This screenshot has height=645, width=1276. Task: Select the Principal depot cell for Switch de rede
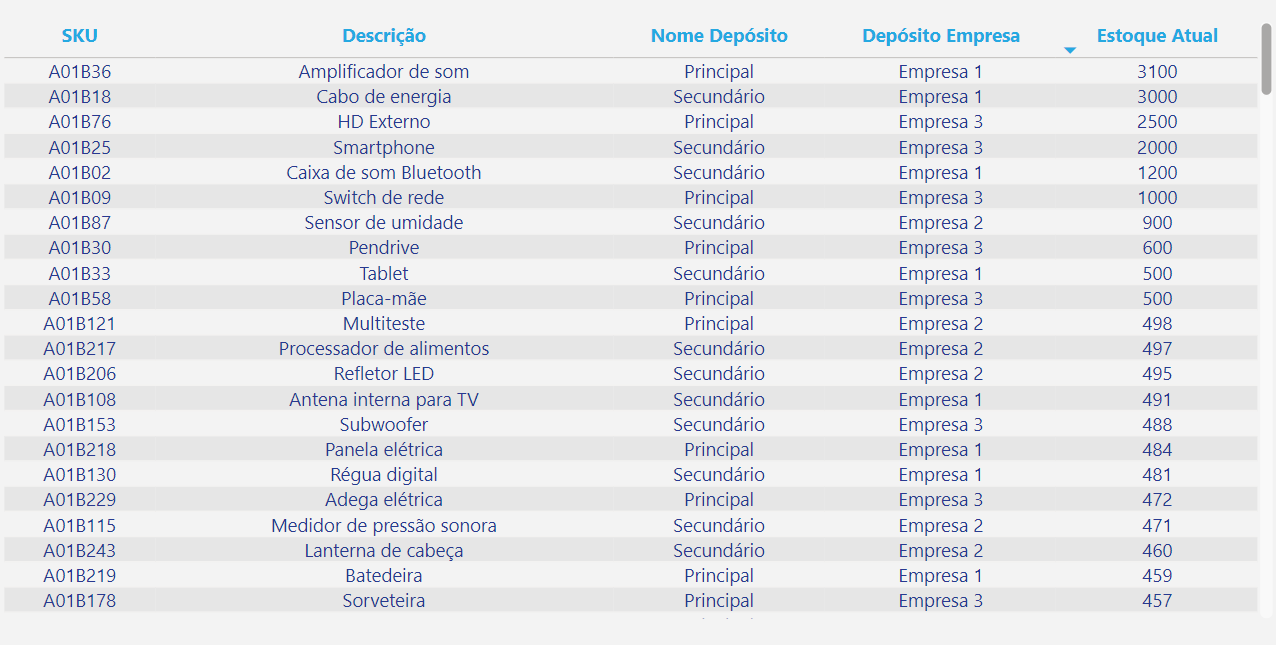click(719, 197)
